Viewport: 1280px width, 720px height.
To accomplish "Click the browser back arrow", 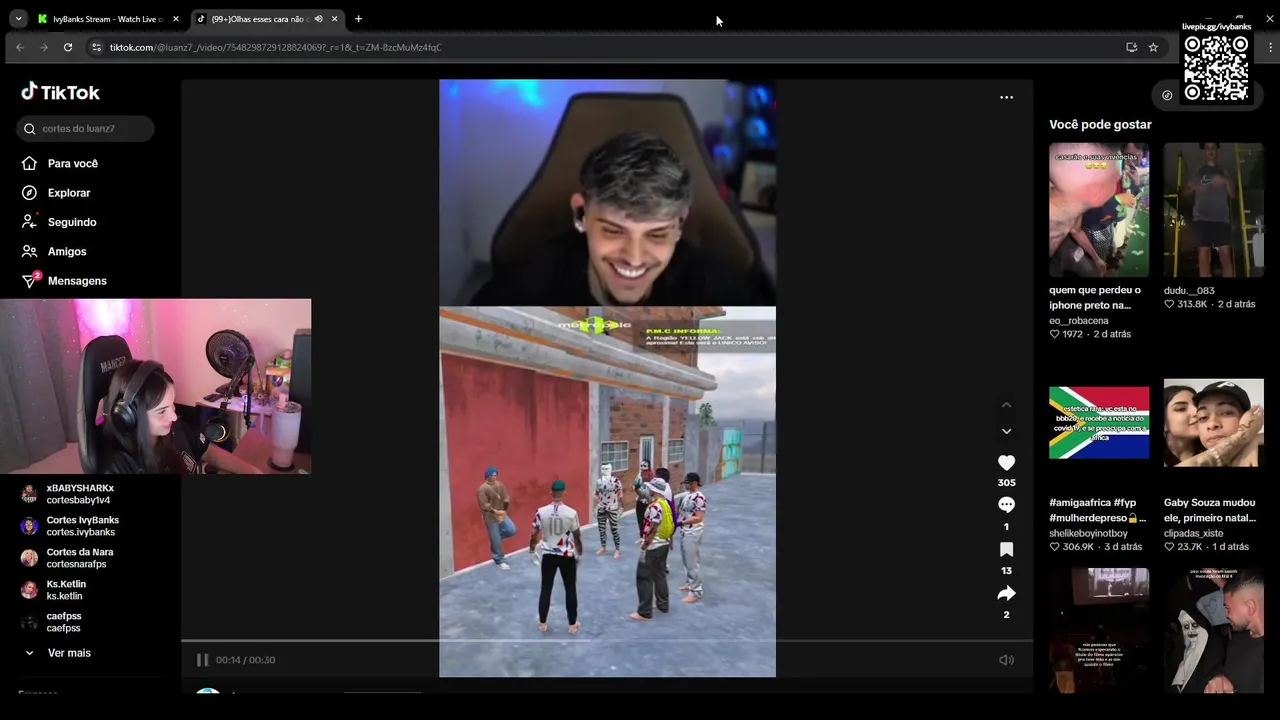I will point(20,47).
